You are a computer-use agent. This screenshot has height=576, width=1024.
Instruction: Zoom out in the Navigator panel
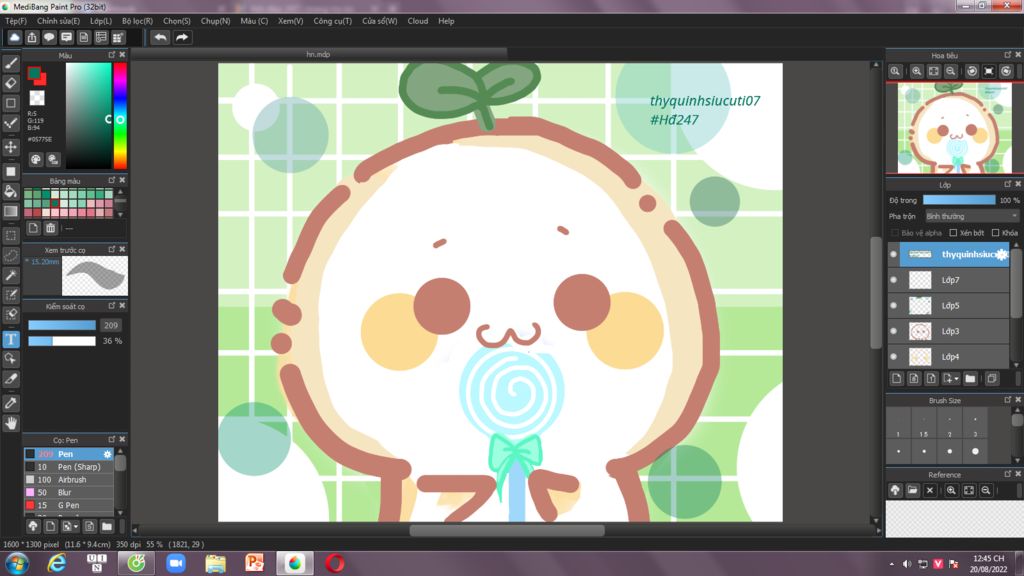[951, 71]
